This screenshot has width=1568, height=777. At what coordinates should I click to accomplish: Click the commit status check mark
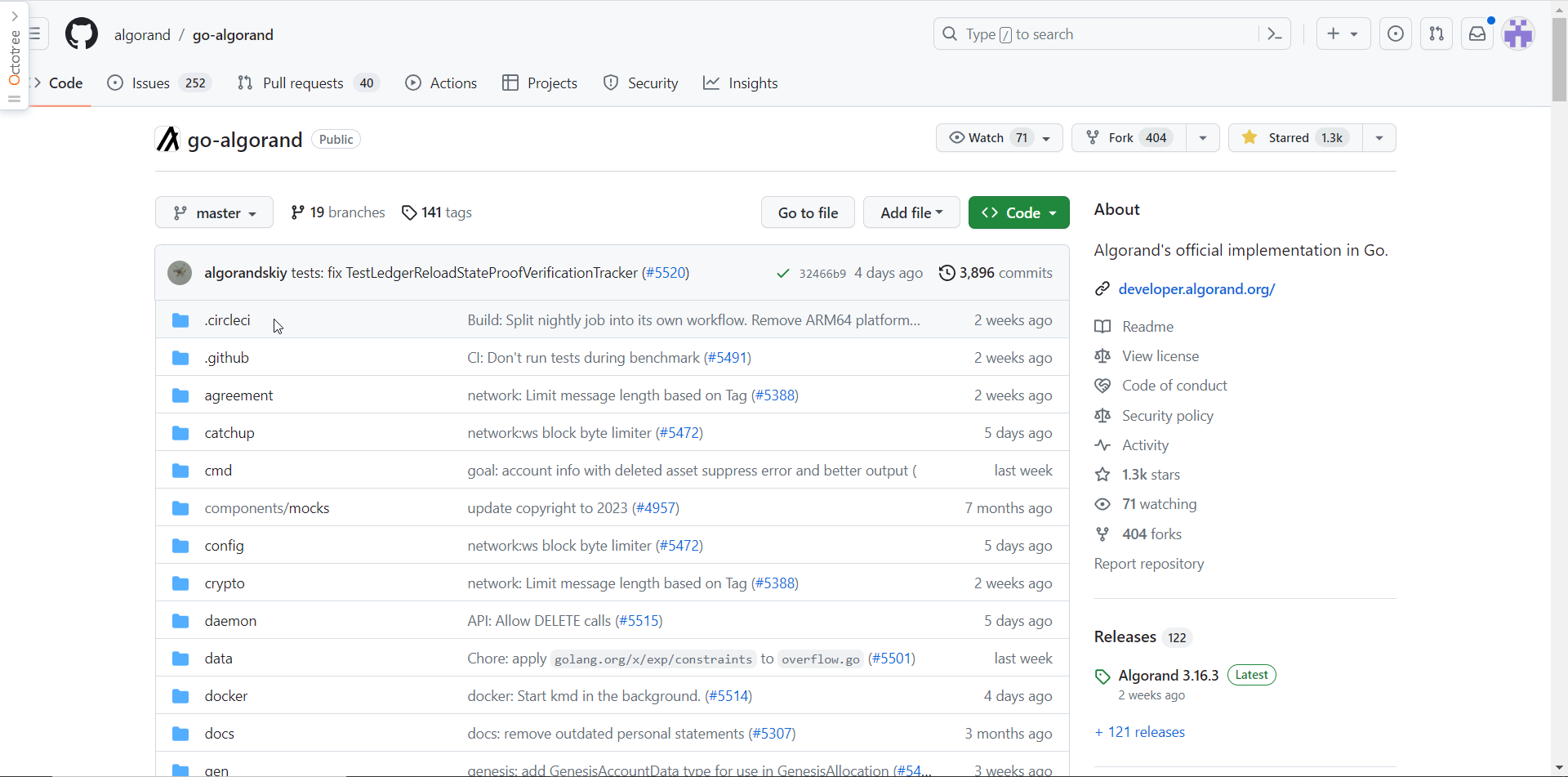click(x=782, y=273)
